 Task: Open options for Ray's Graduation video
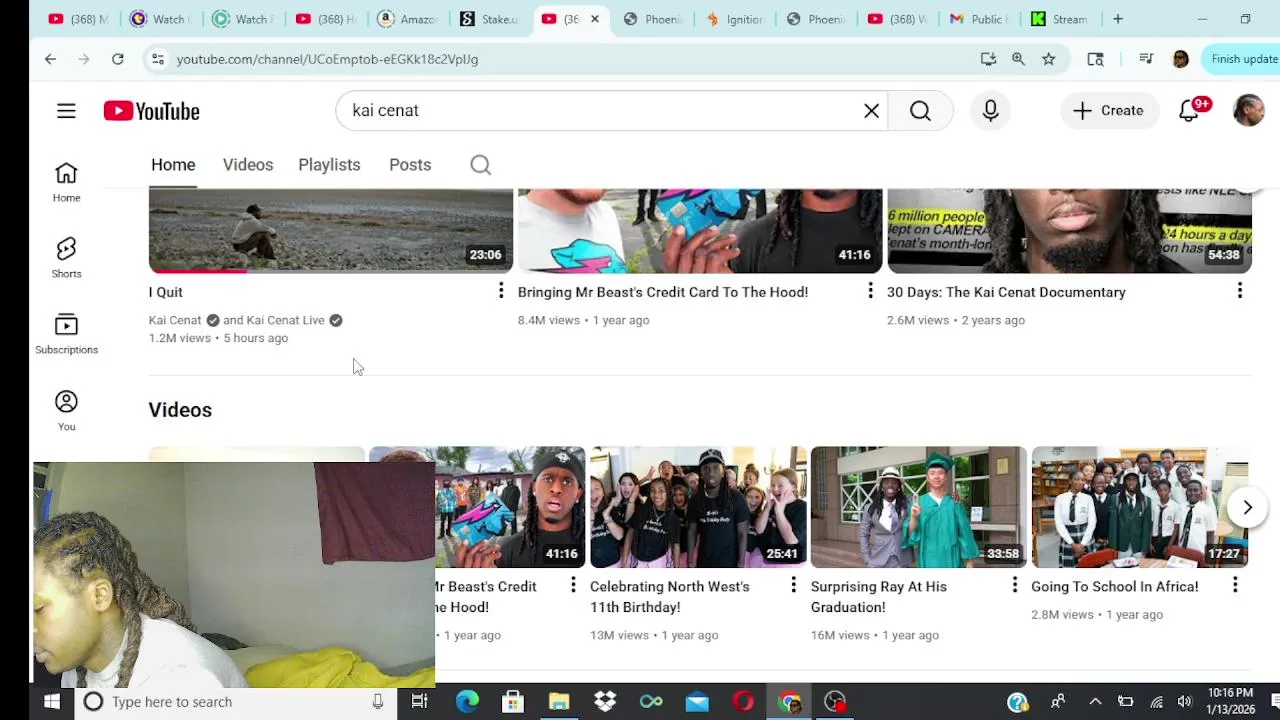pyautogui.click(x=1015, y=585)
